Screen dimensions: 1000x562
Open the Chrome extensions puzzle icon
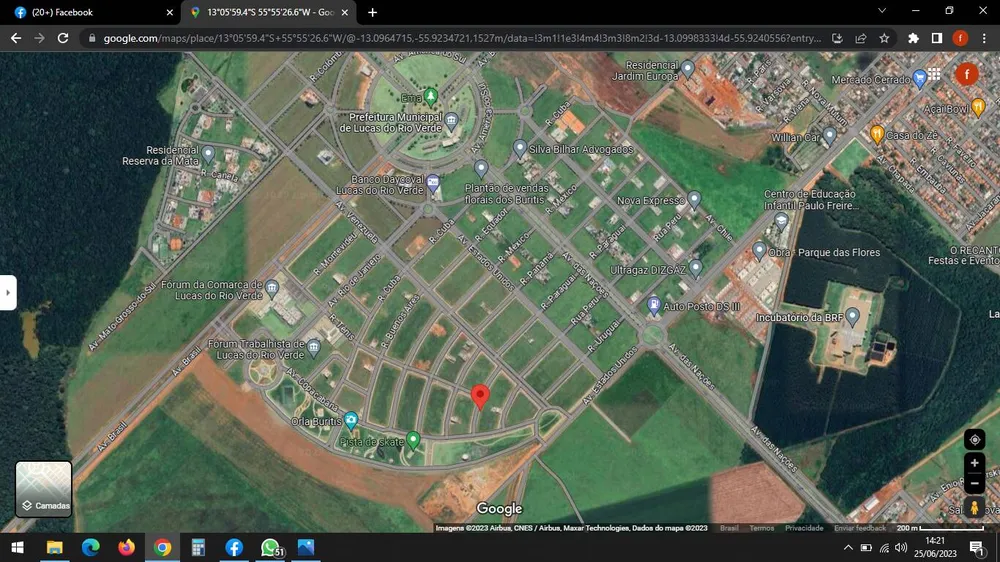(x=913, y=38)
